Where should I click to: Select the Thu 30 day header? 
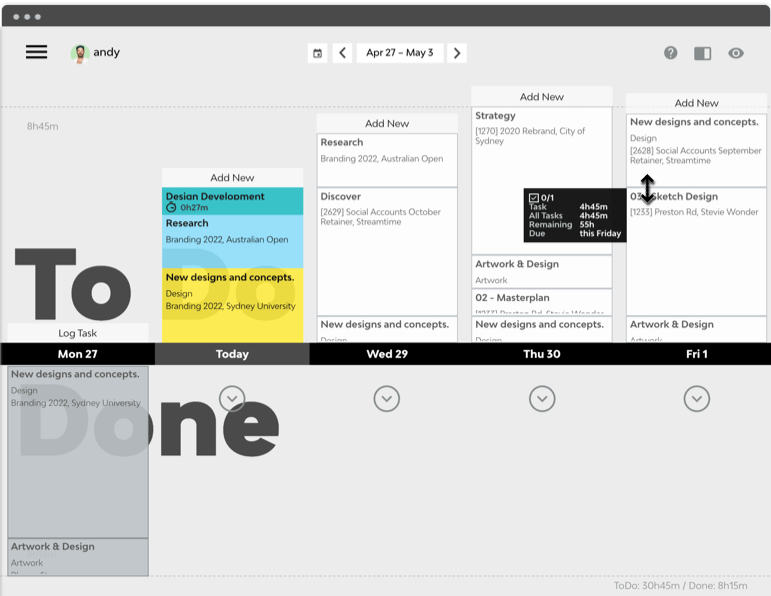click(542, 354)
